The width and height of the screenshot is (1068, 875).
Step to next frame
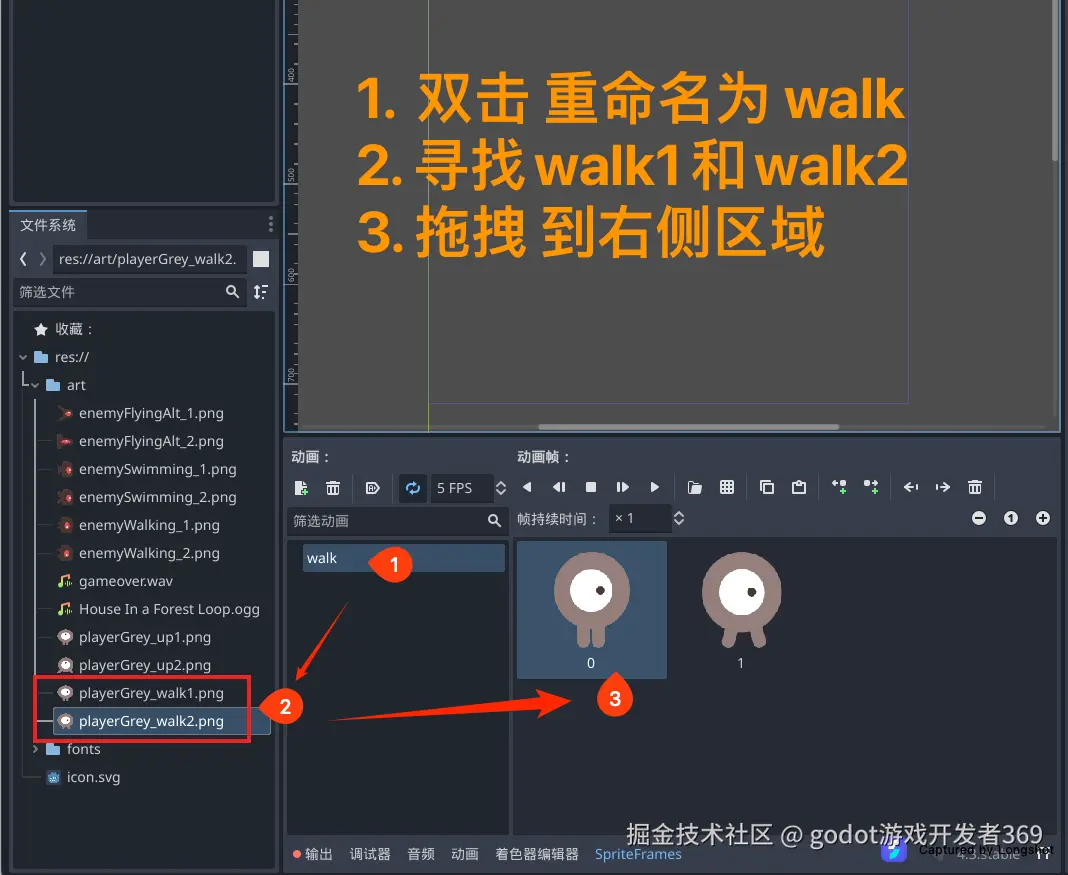(623, 487)
